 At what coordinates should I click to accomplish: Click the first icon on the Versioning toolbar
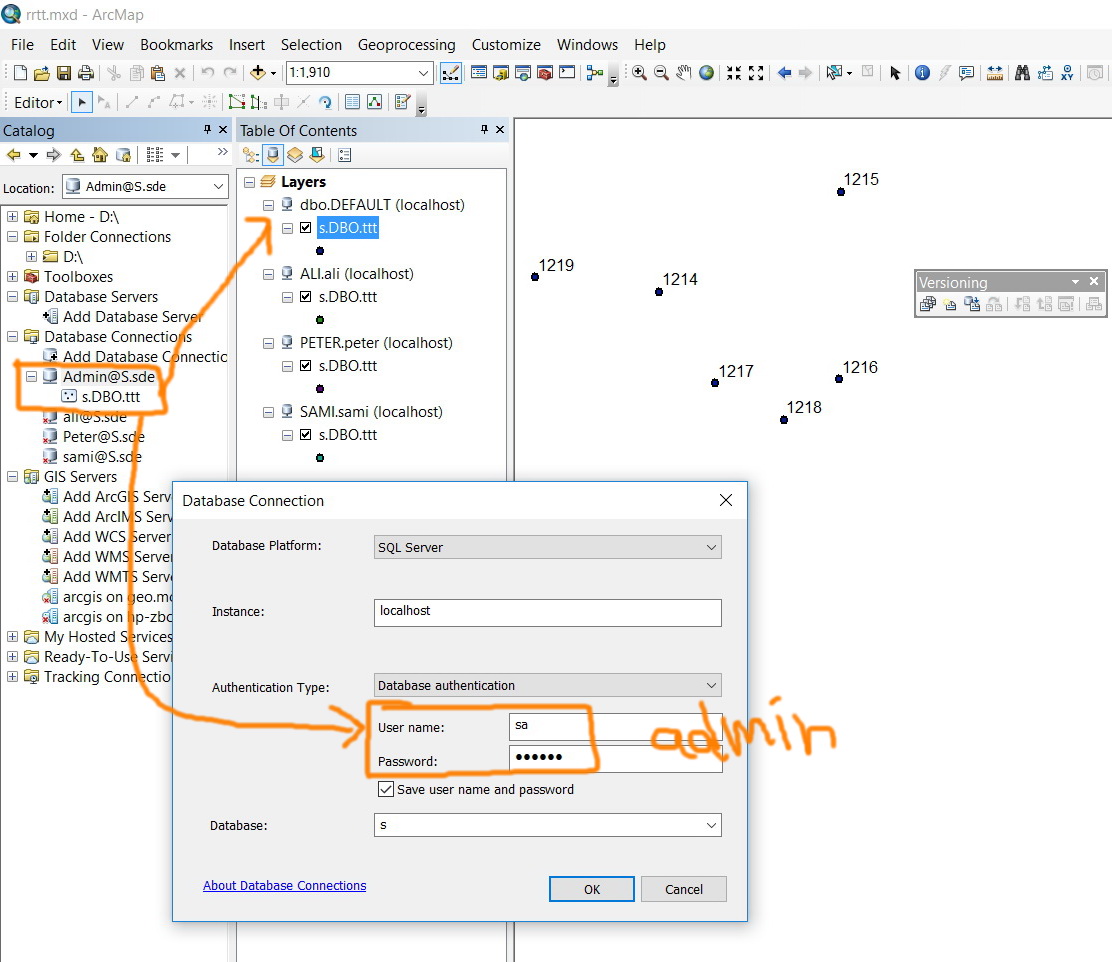pyautogui.click(x=928, y=304)
